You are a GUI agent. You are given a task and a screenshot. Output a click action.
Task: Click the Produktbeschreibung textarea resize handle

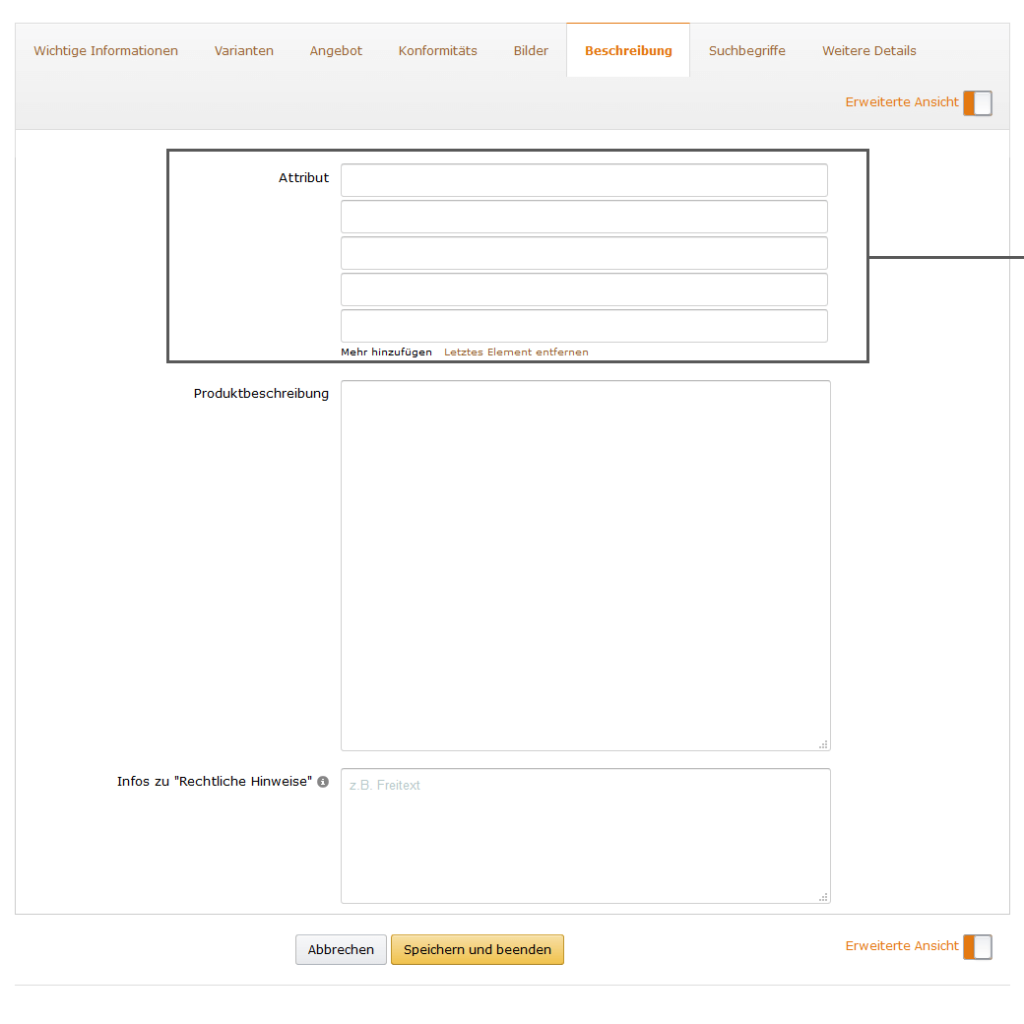pos(824,744)
